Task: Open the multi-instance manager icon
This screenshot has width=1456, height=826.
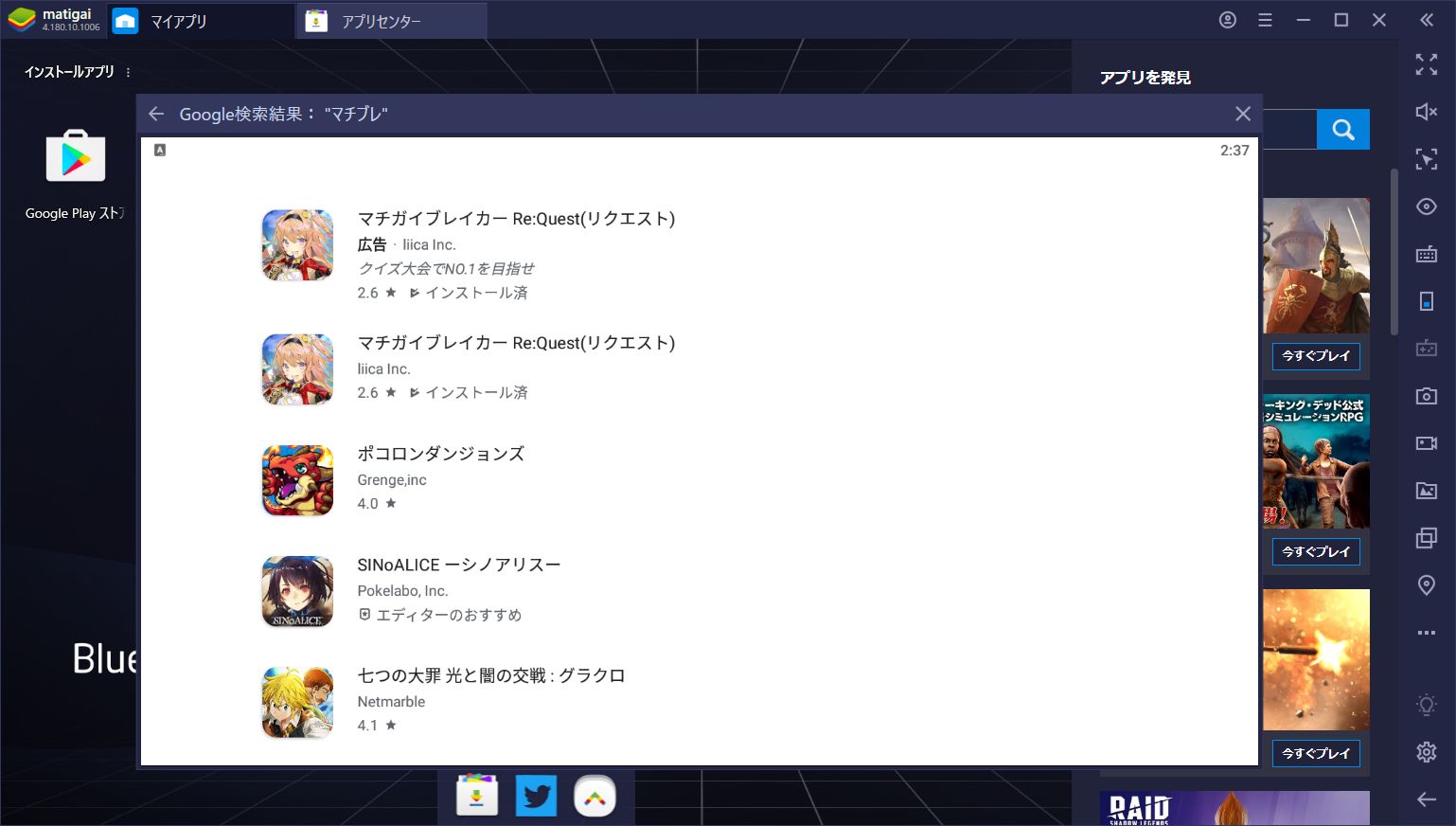Action: click(1427, 538)
